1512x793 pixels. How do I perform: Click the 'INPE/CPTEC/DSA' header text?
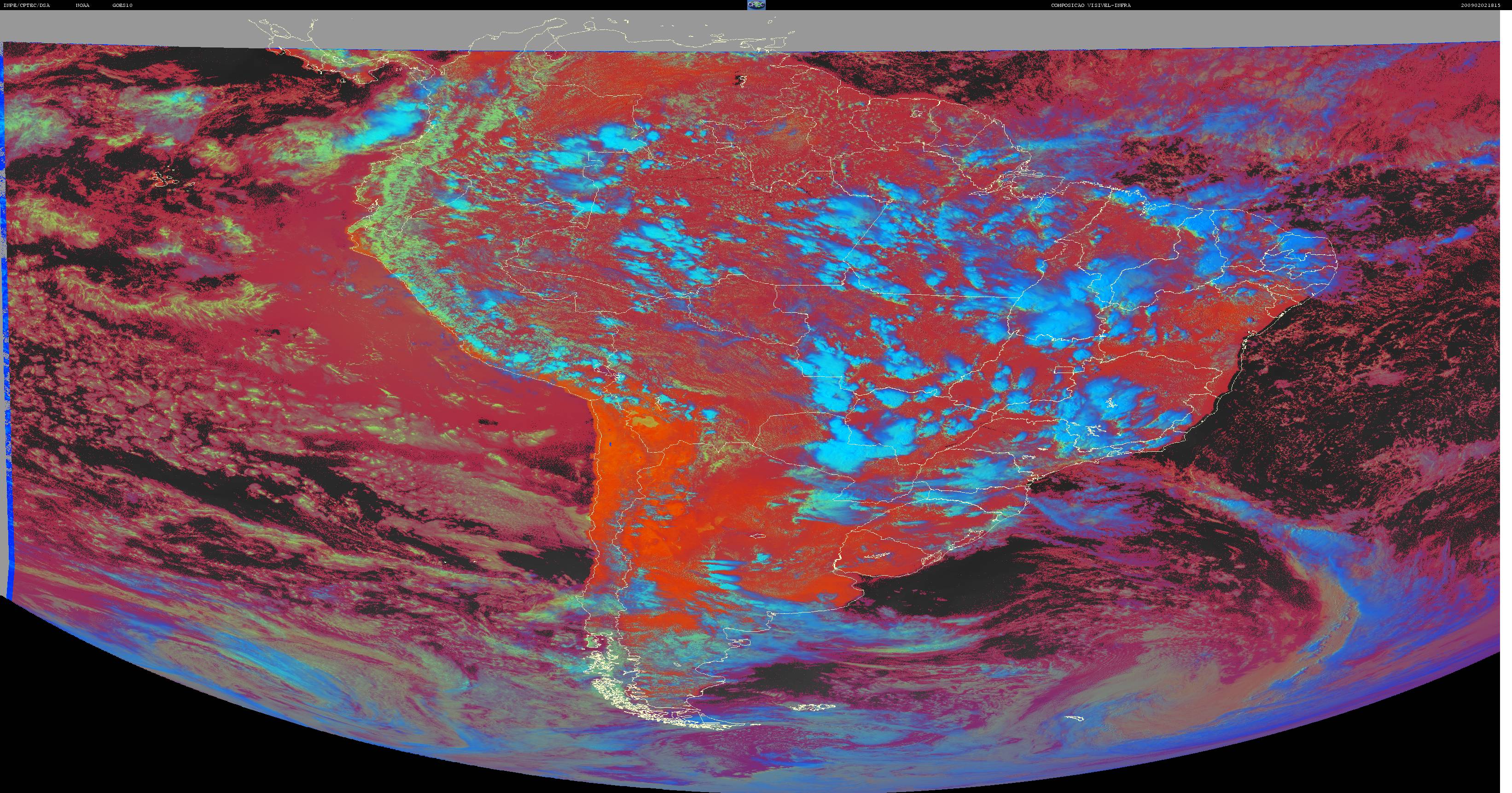(x=26, y=5)
